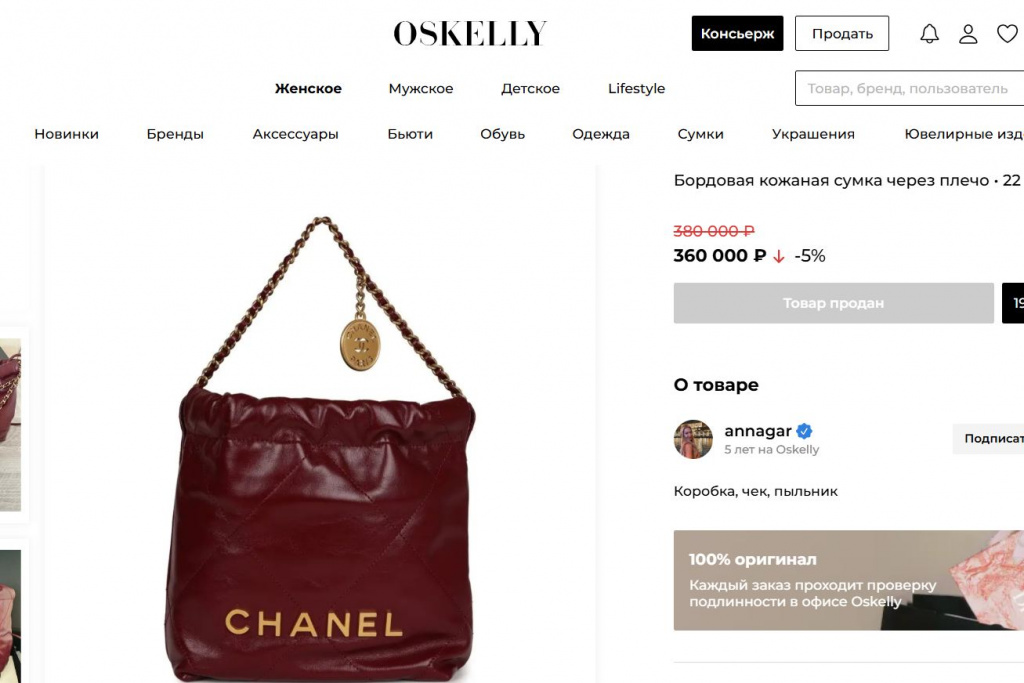Open the Сумки category menu
Viewport: 1024px width, 683px height.
(x=700, y=134)
